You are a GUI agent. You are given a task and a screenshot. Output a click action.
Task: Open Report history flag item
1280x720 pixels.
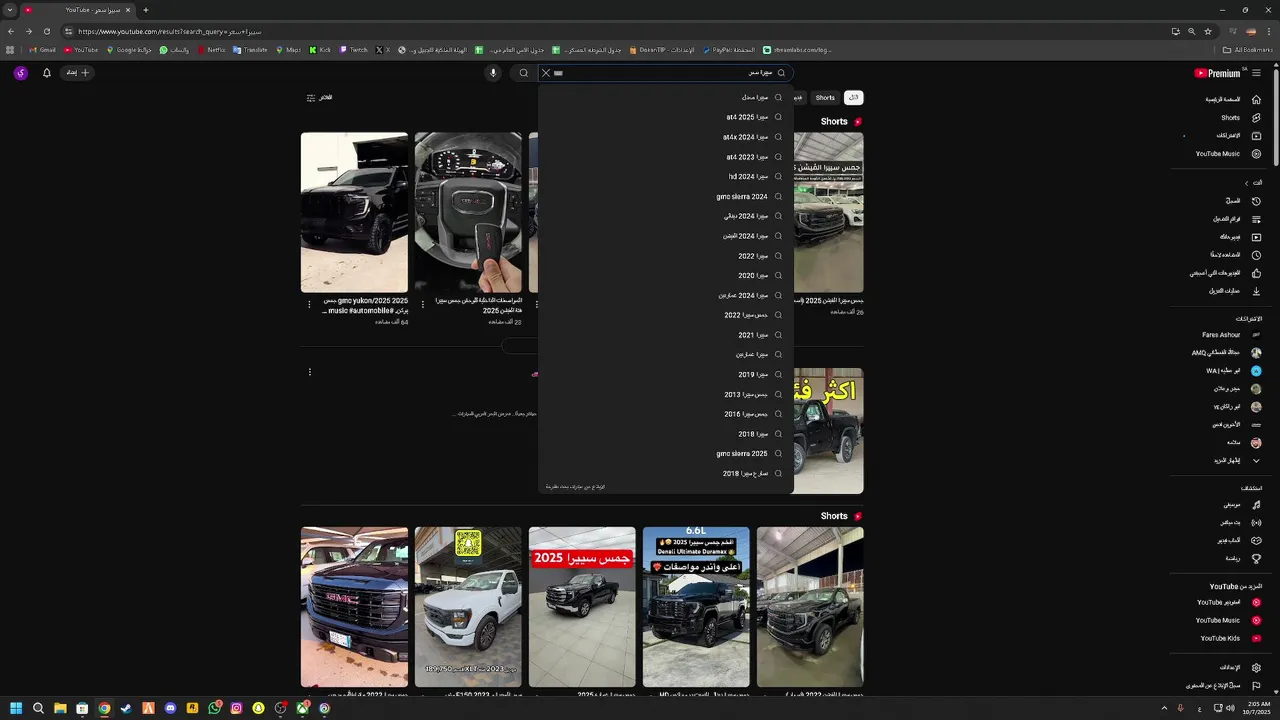pyautogui.click(x=1223, y=685)
